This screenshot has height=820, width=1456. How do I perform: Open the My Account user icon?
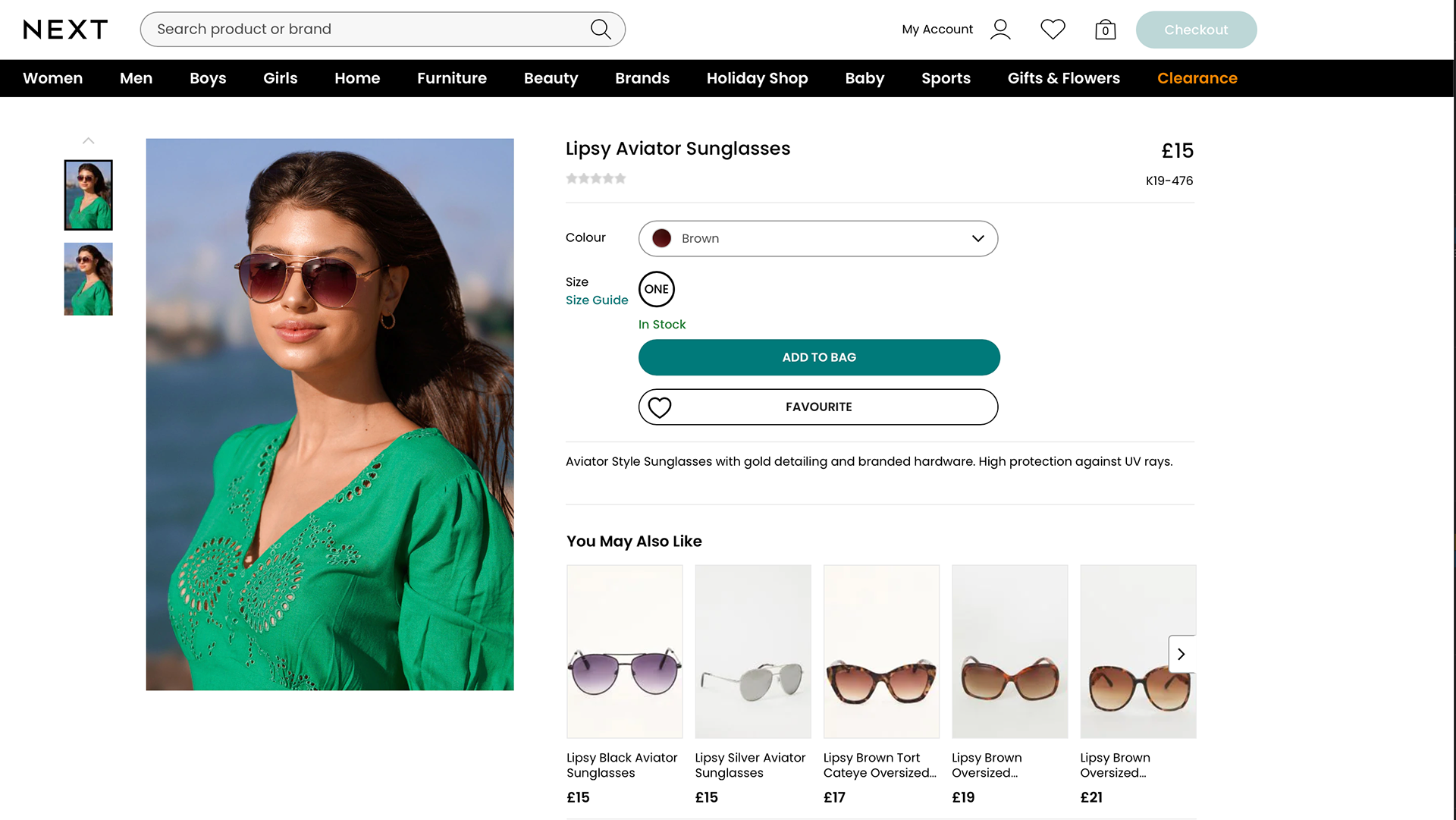tap(1000, 30)
